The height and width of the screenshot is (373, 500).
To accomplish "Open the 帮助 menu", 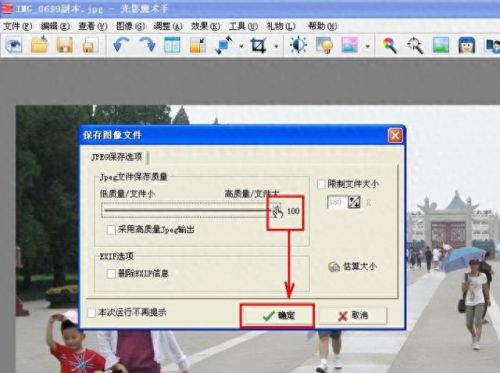I will click(x=322, y=26).
